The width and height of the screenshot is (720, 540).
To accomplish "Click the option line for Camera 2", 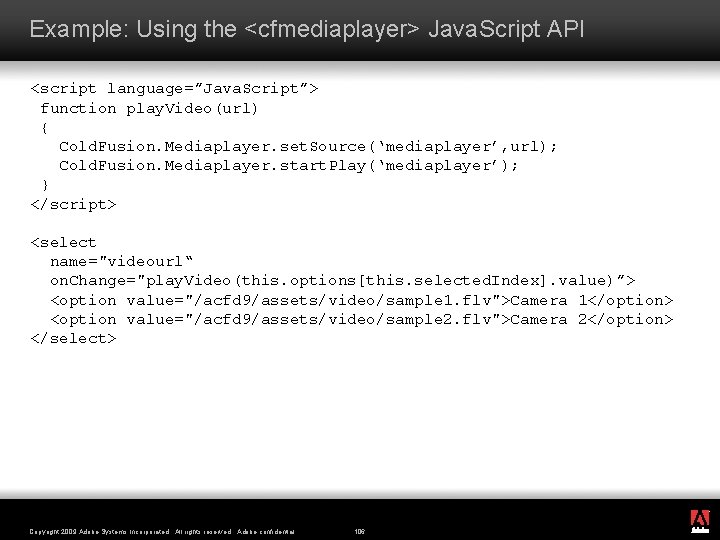I will (x=362, y=319).
